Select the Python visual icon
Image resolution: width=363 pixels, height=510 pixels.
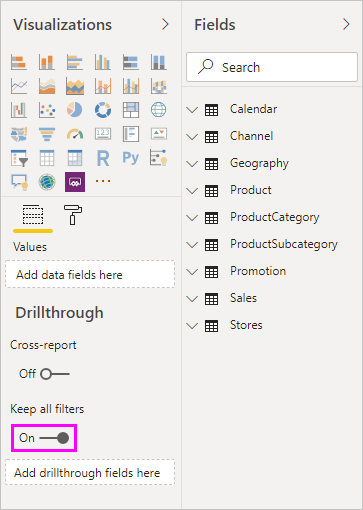[x=131, y=158]
